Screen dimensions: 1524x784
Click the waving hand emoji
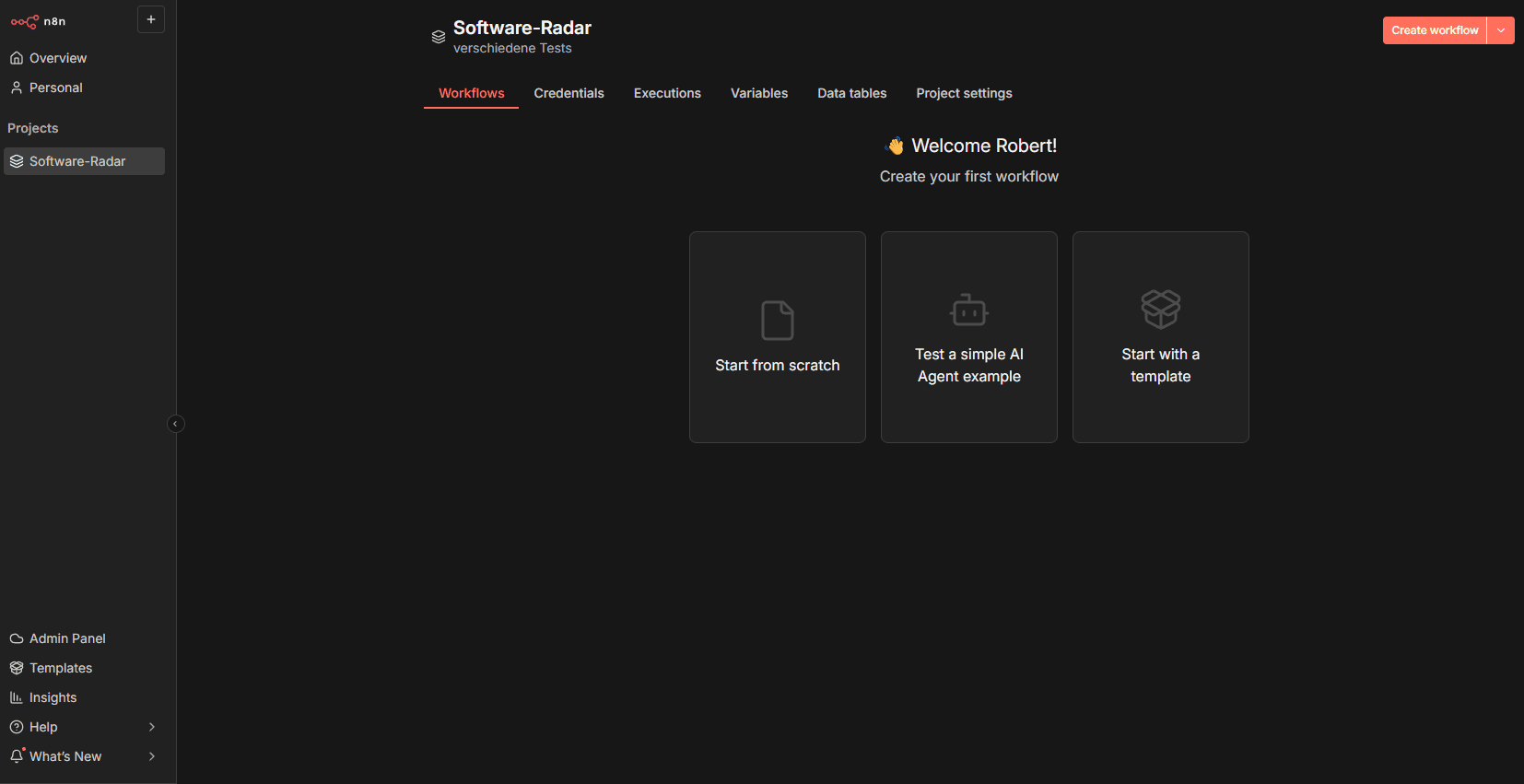click(x=895, y=146)
